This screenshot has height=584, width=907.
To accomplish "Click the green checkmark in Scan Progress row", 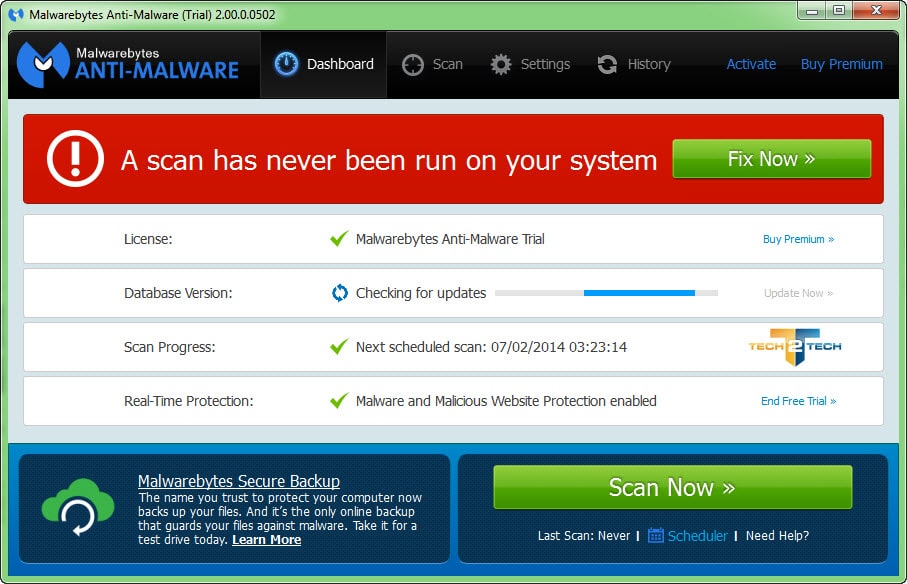I will click(x=339, y=346).
